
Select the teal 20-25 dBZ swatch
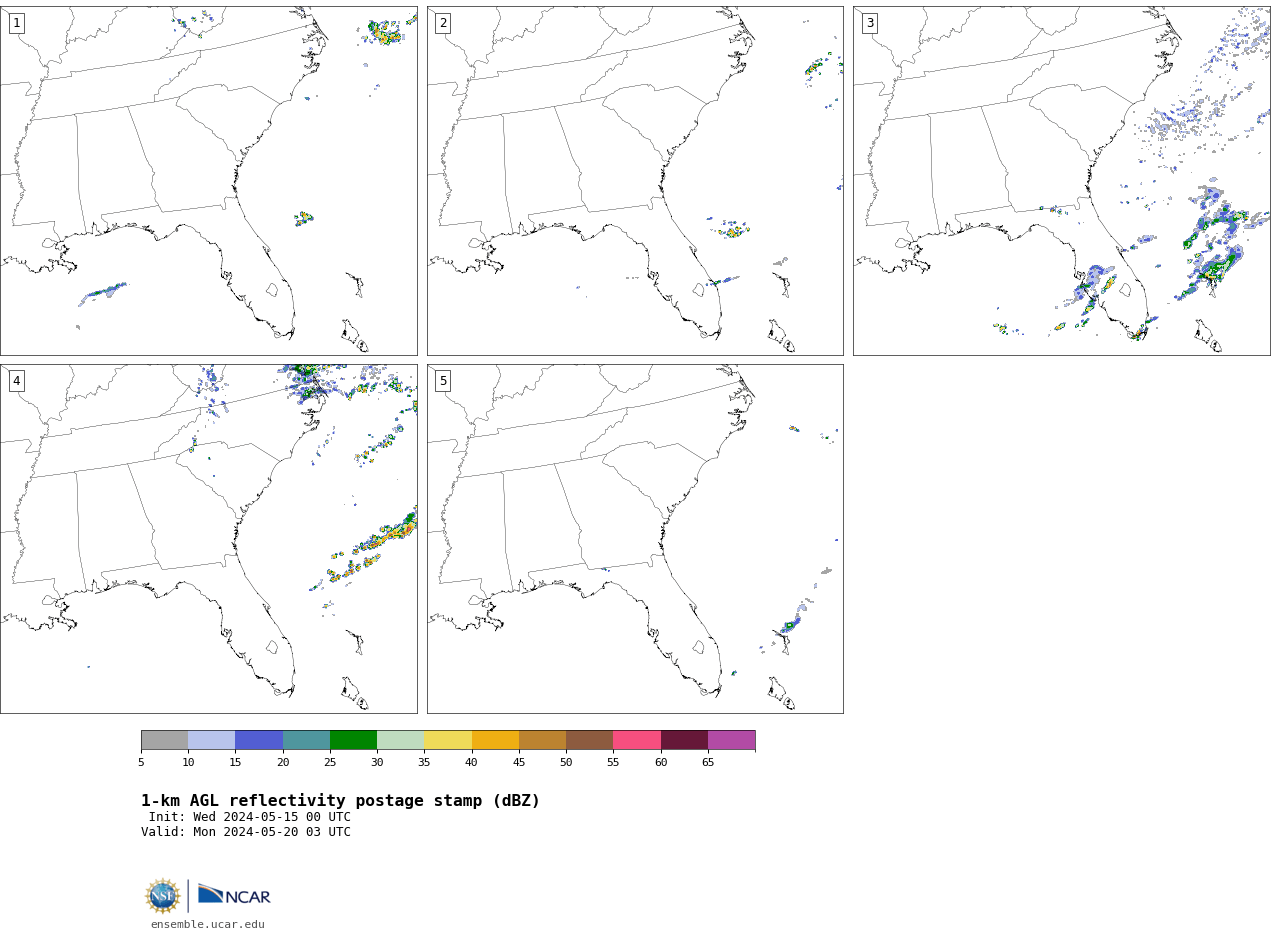306,740
